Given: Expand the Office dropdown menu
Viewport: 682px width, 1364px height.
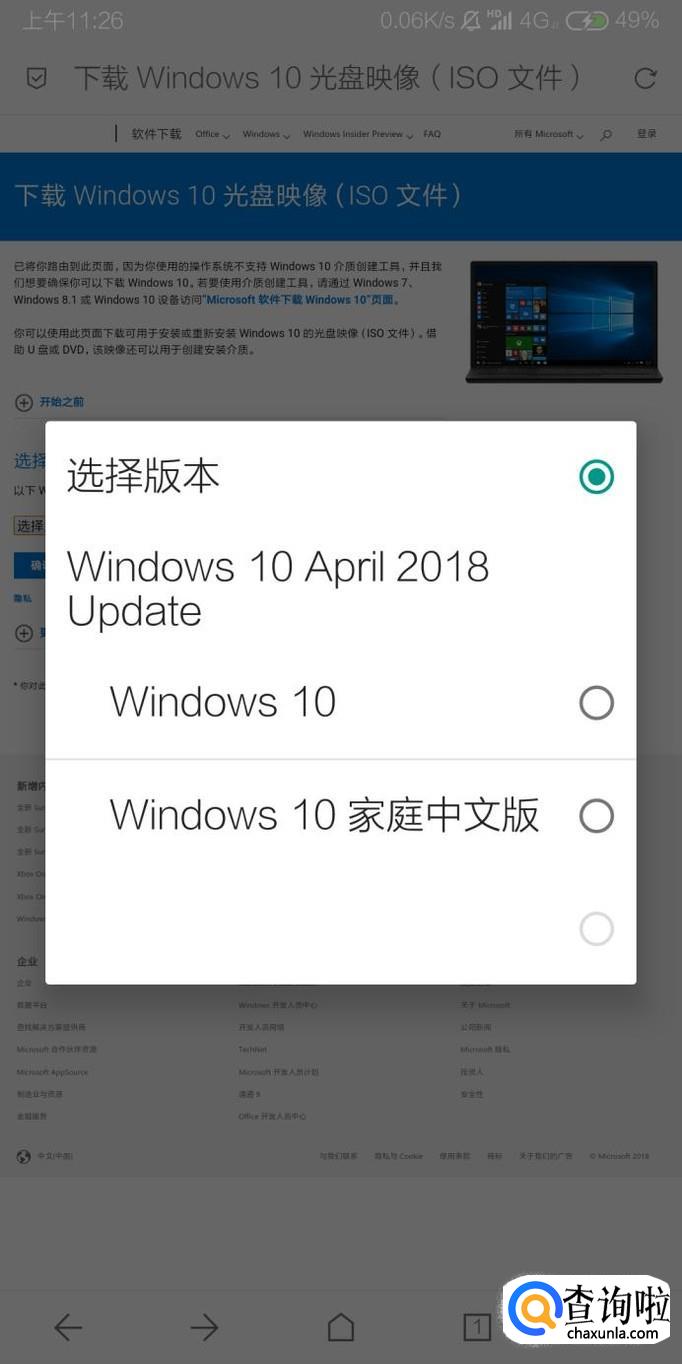Looking at the screenshot, I should pyautogui.click(x=212, y=134).
